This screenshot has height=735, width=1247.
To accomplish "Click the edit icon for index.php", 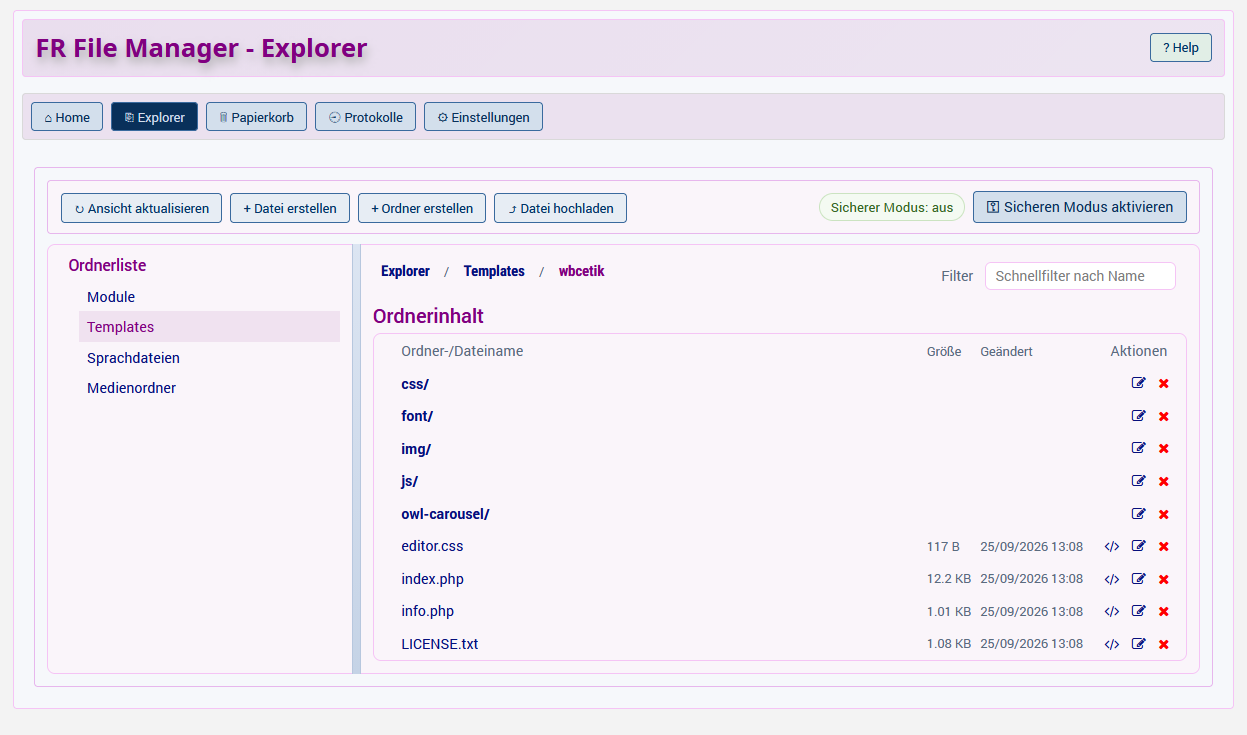I will click(1138, 579).
